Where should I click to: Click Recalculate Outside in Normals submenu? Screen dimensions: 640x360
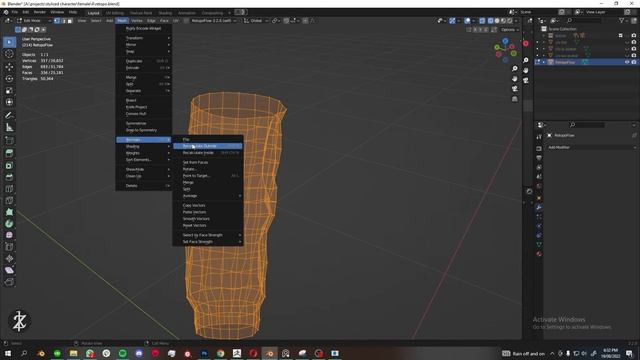208,146
